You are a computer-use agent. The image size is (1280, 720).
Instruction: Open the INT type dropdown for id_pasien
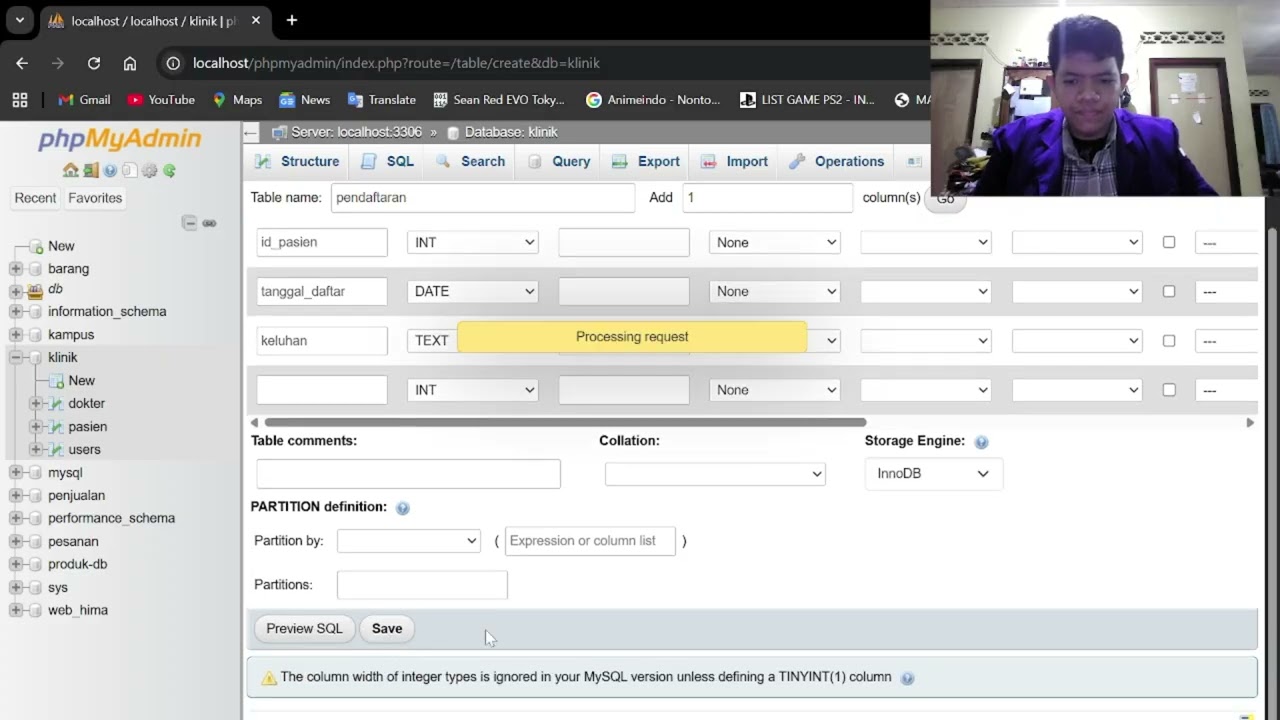click(473, 242)
